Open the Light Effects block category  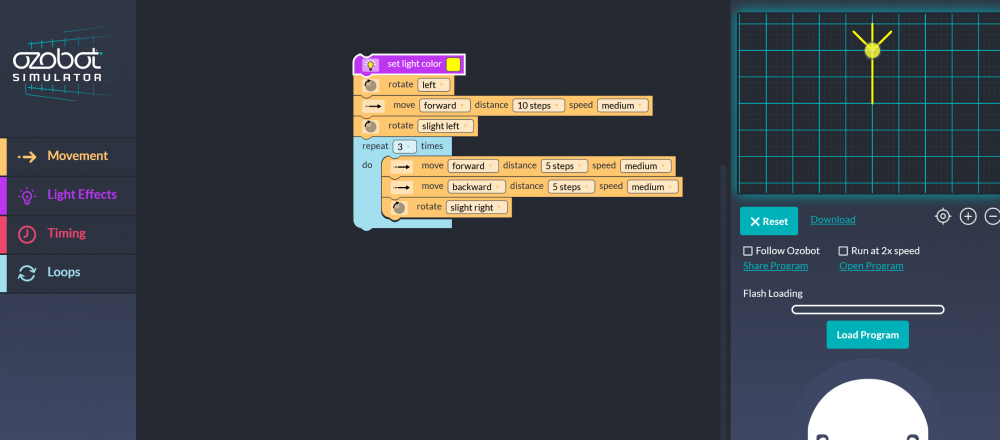tap(68, 195)
